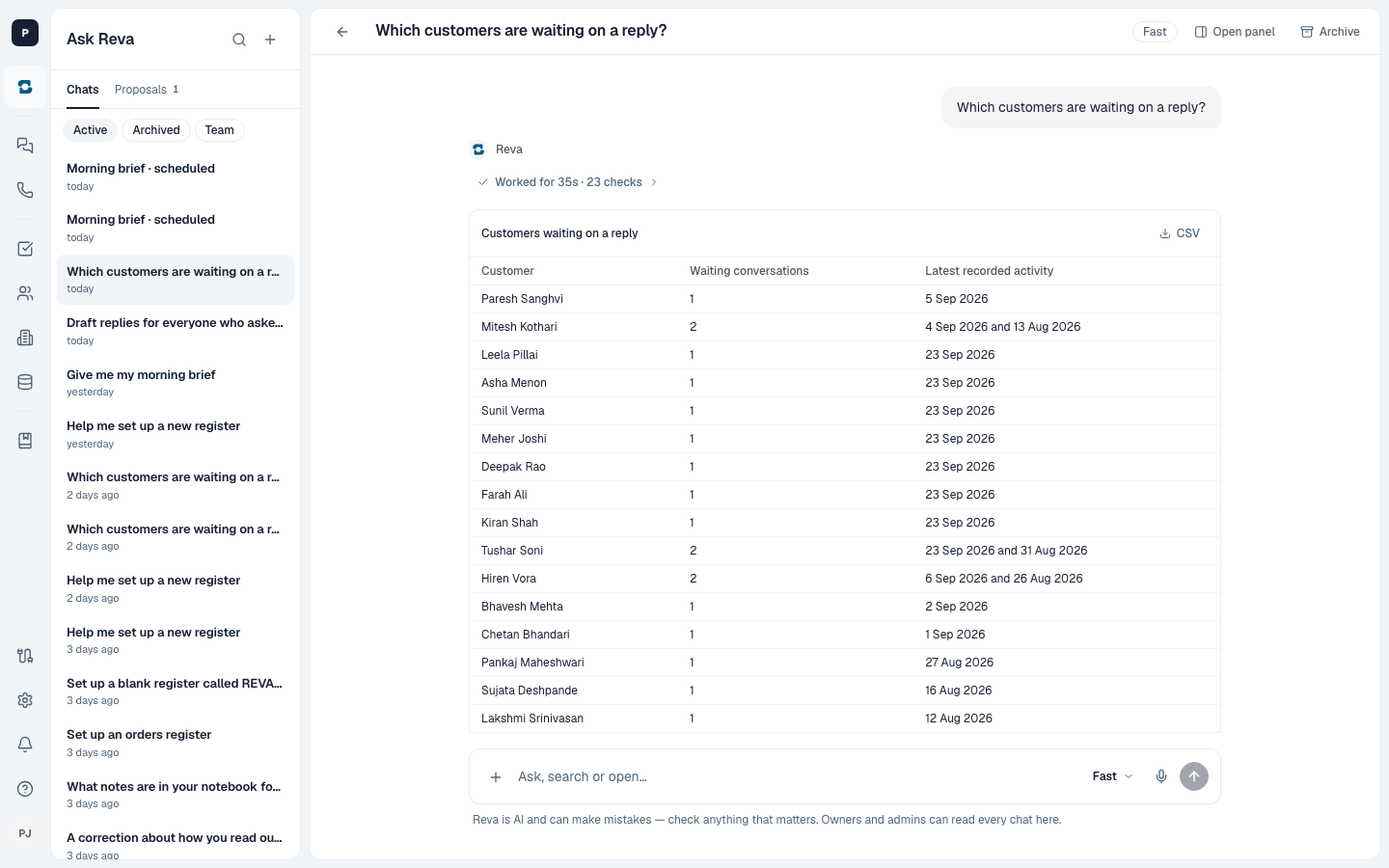This screenshot has width=1389, height=868.
Task: Open the notebook icon in left rail
Action: point(25,441)
